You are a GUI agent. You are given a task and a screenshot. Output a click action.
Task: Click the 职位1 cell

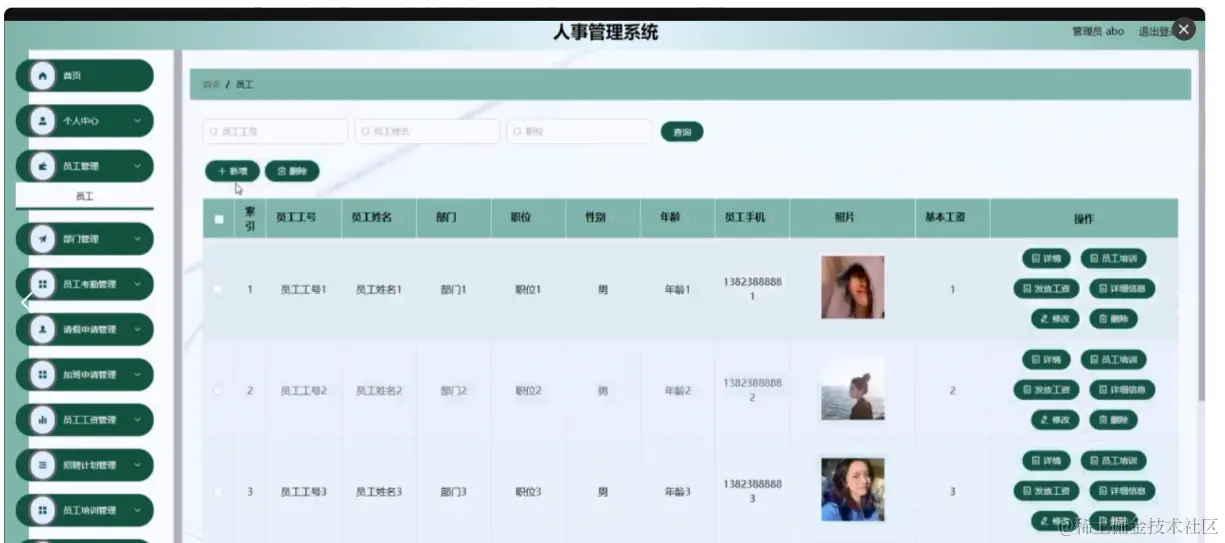[x=528, y=290]
